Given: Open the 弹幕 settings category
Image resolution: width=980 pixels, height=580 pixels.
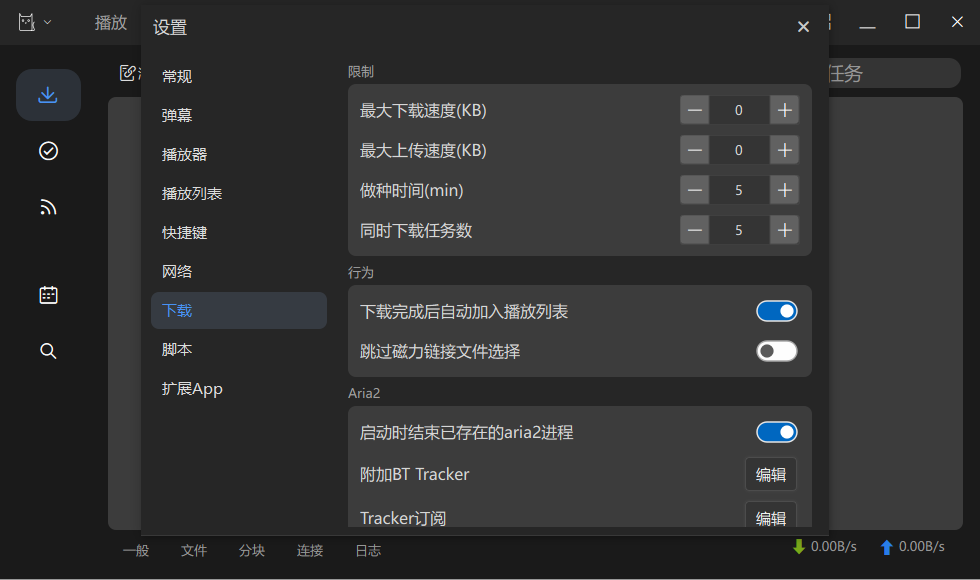Looking at the screenshot, I should [x=239, y=116].
